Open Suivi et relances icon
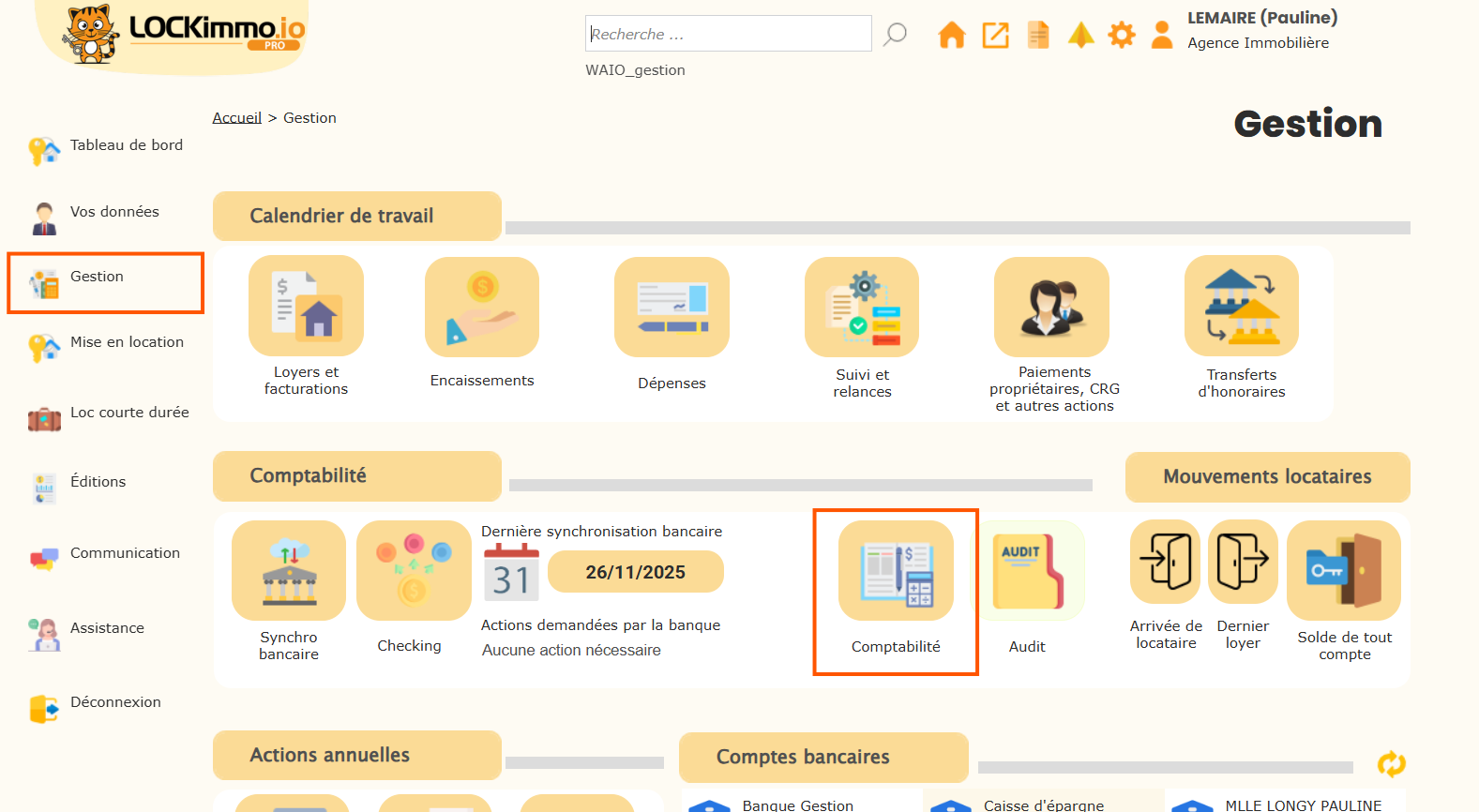The width and height of the screenshot is (1479, 812). pos(861,307)
